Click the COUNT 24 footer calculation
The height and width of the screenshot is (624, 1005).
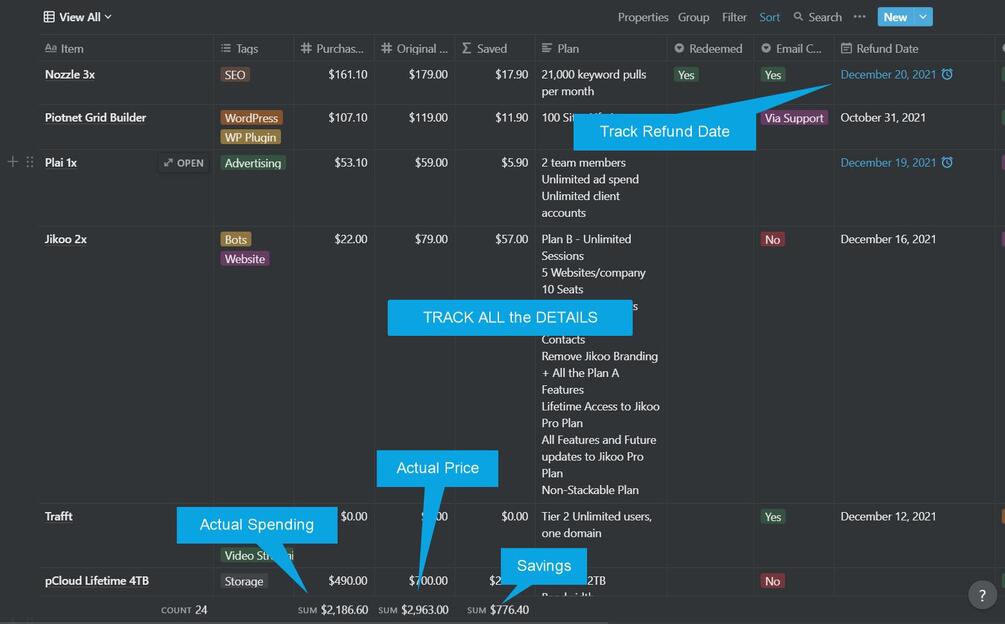184,610
